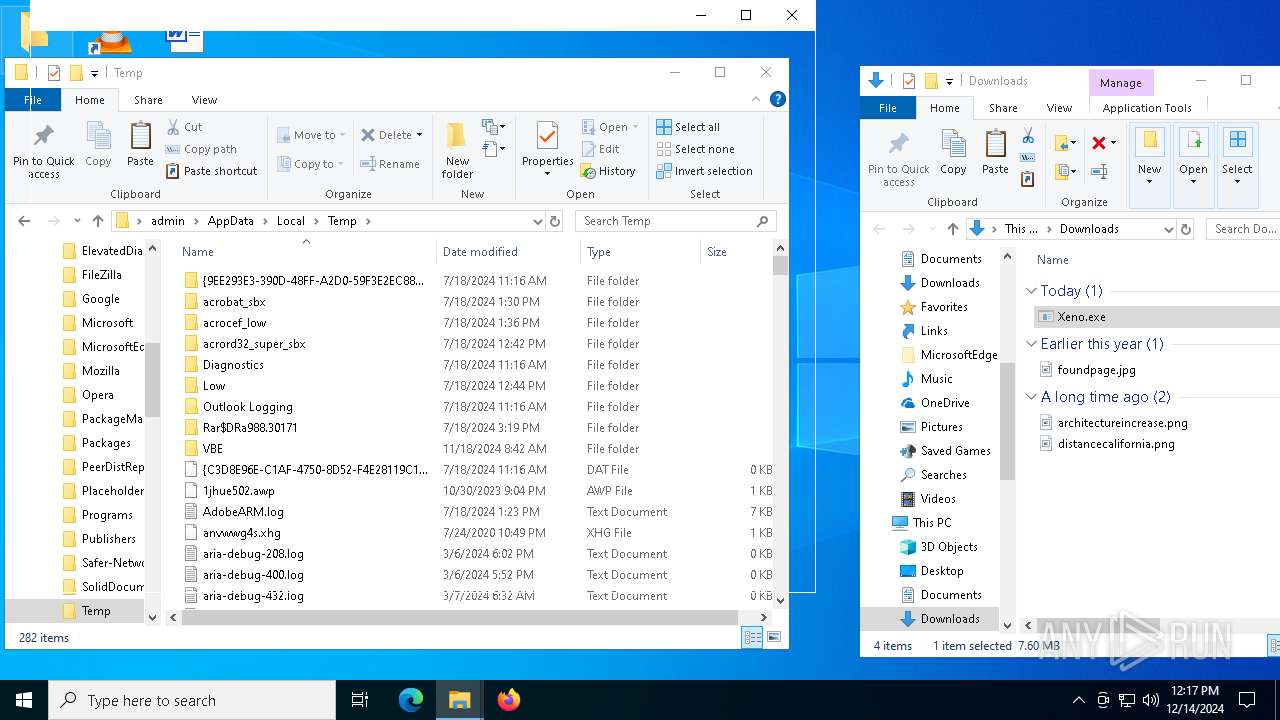
Task: Click History in the Open group
Action: (x=609, y=171)
